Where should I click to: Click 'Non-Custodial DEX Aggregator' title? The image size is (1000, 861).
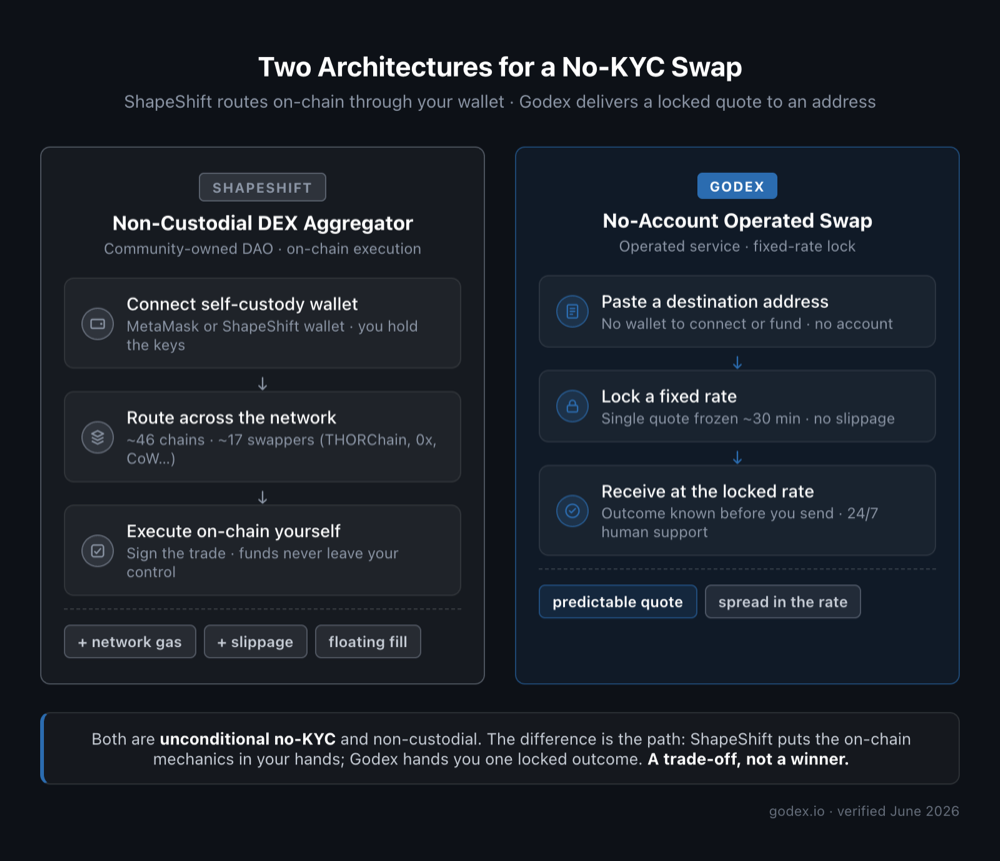pos(262,223)
